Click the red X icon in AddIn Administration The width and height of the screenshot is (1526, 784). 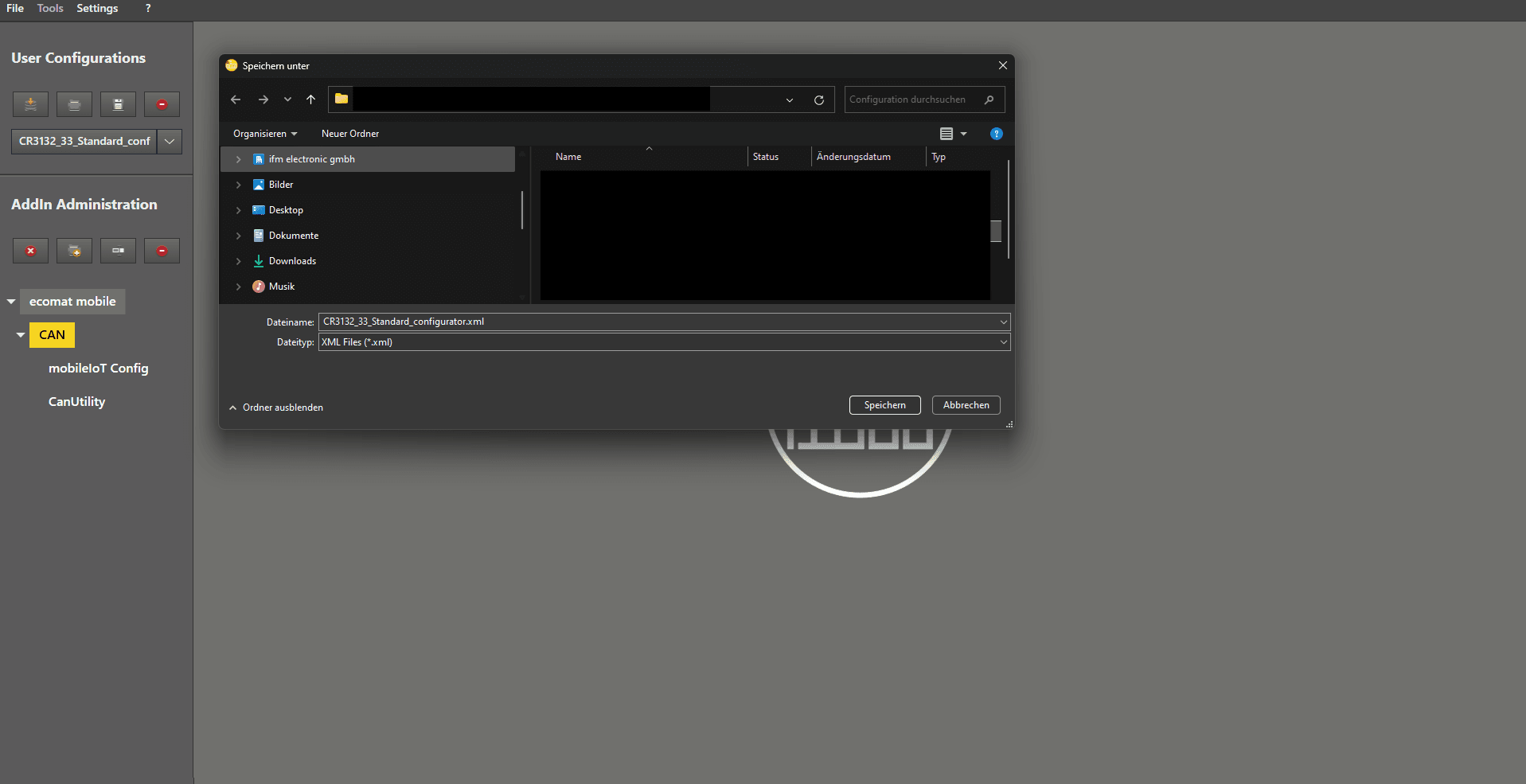[30, 251]
